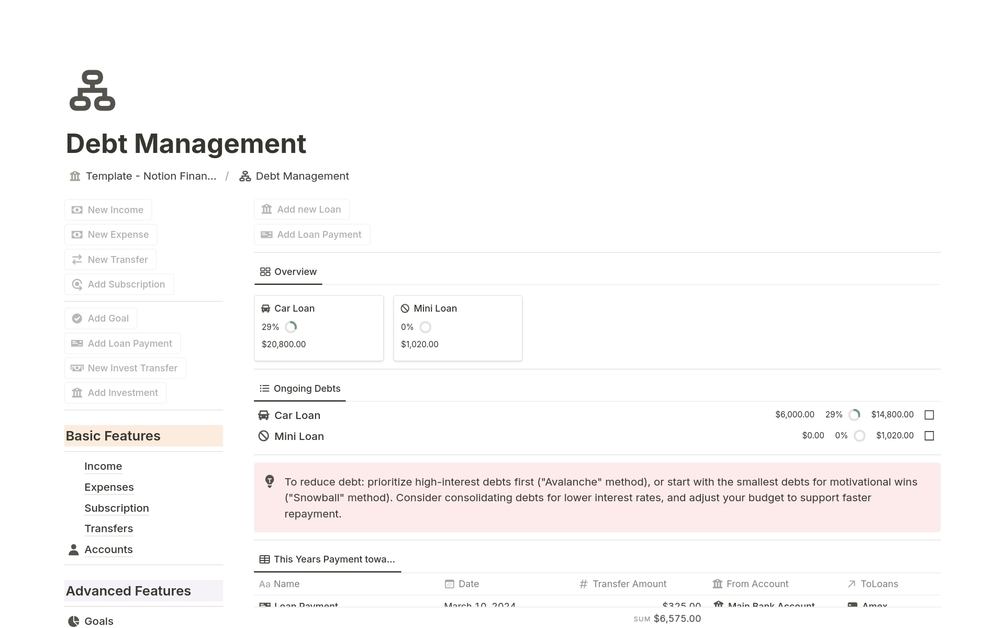Click the Add Investment button
Viewport: 1005px width, 628px height.
coord(115,393)
